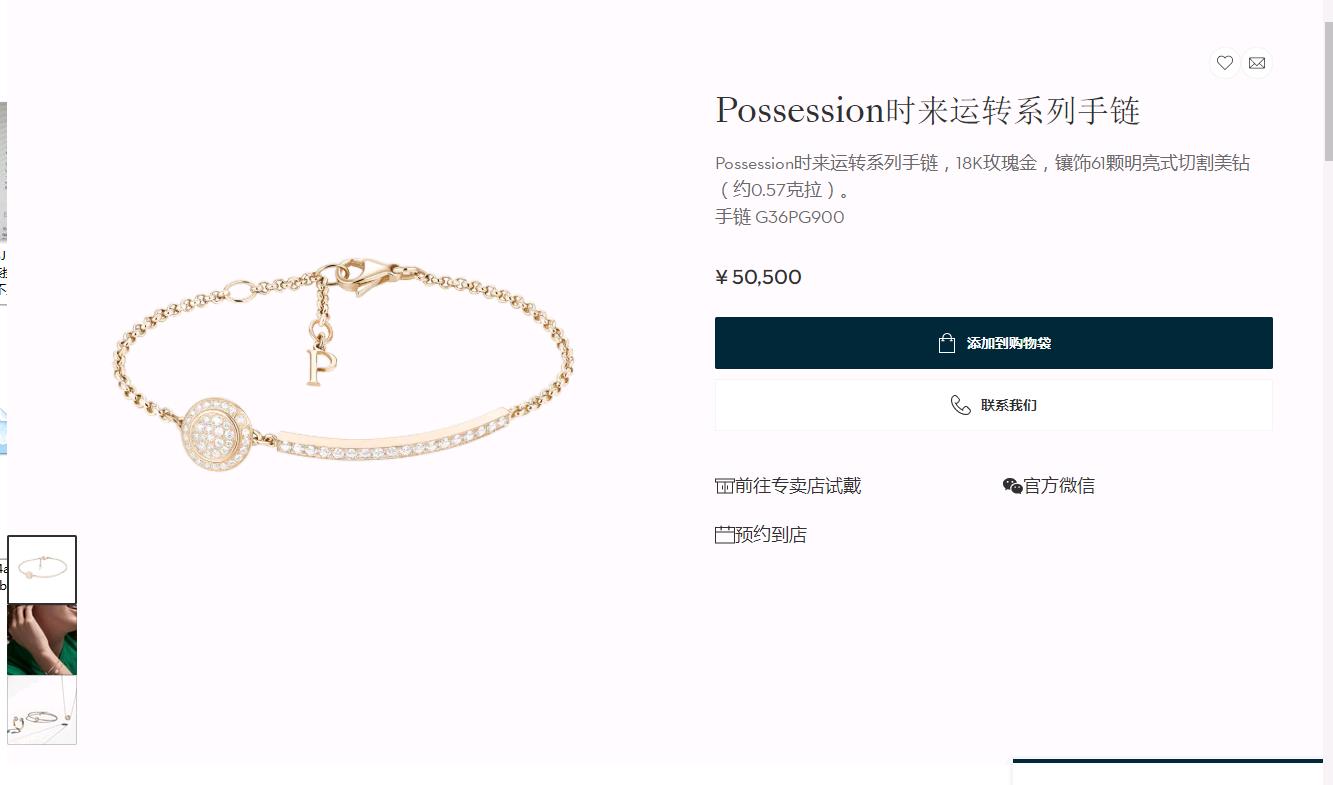Select the first bracelet thumbnail
Viewport: 1333px width, 785px height.
42,570
